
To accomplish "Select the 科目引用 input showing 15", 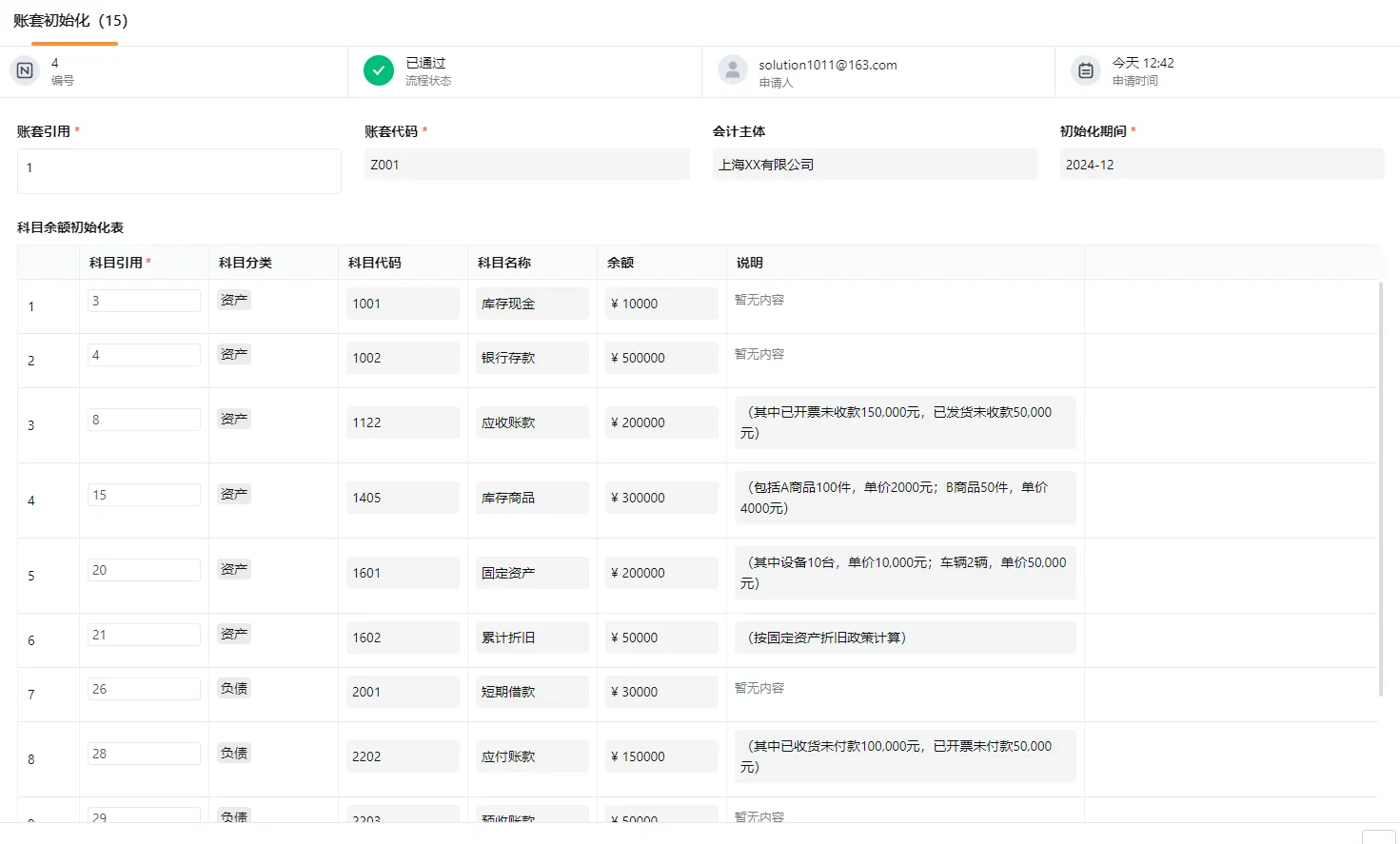I will pos(144,494).
